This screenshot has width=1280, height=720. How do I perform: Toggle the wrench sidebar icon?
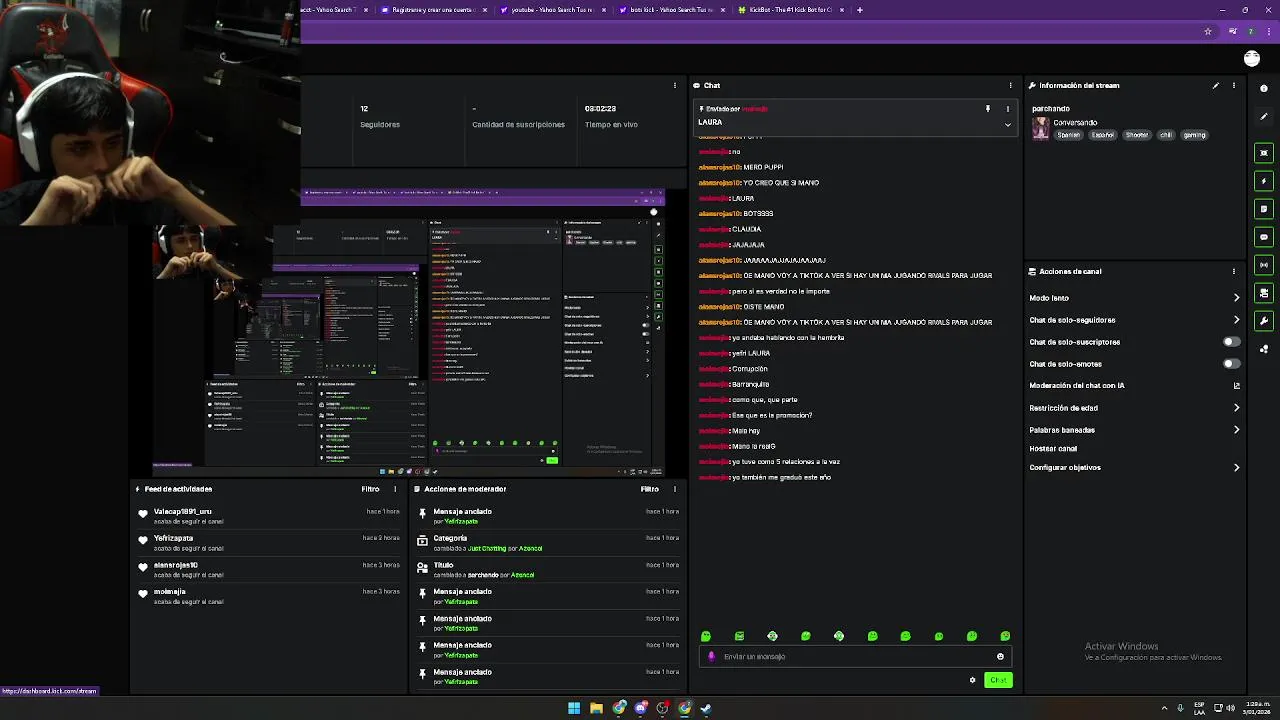pyautogui.click(x=1264, y=321)
